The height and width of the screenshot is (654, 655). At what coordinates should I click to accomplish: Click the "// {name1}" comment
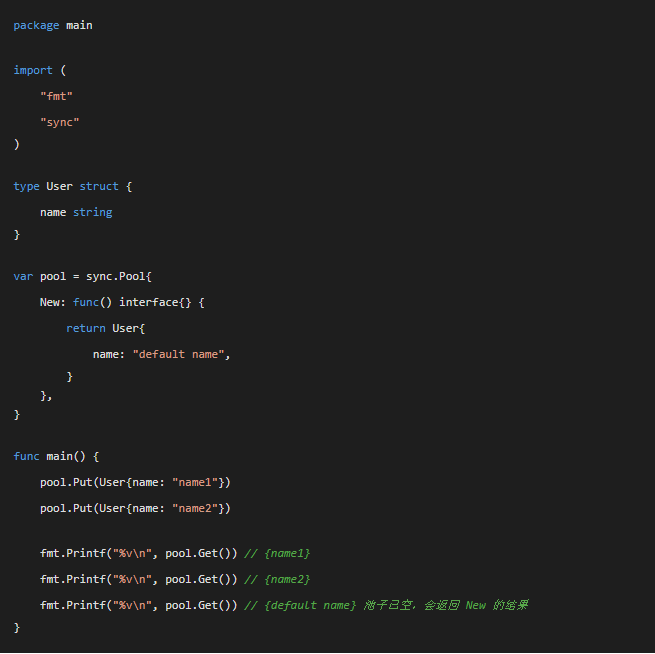coord(277,553)
